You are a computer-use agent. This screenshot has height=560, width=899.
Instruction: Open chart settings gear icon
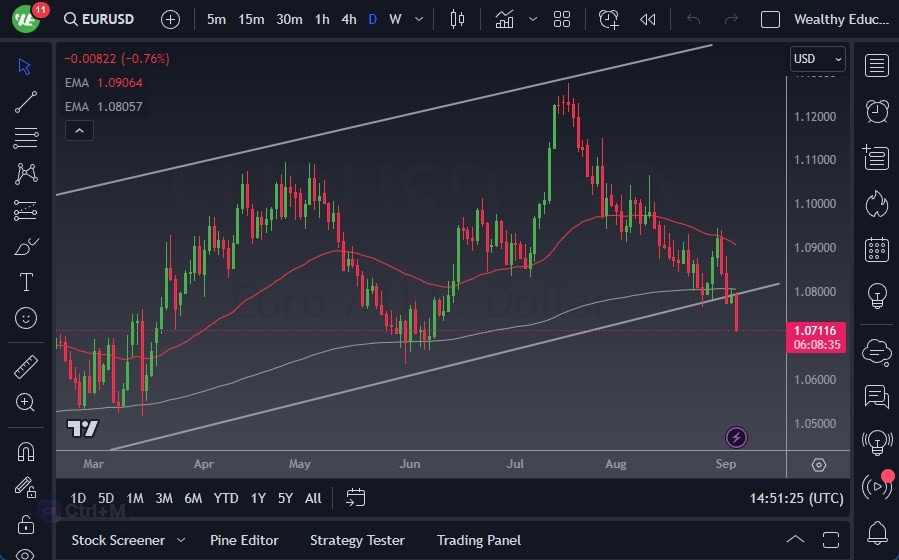819,465
